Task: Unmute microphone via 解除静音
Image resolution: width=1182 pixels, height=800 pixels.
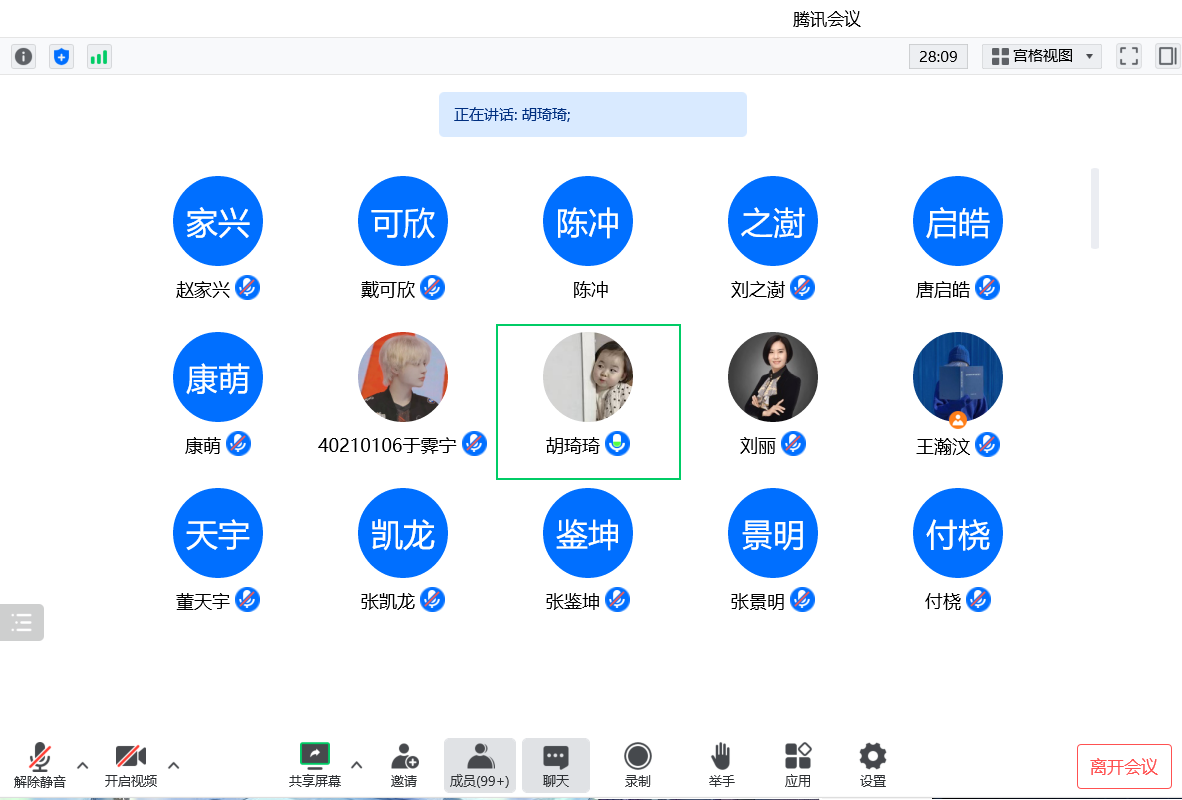Action: pos(40,765)
